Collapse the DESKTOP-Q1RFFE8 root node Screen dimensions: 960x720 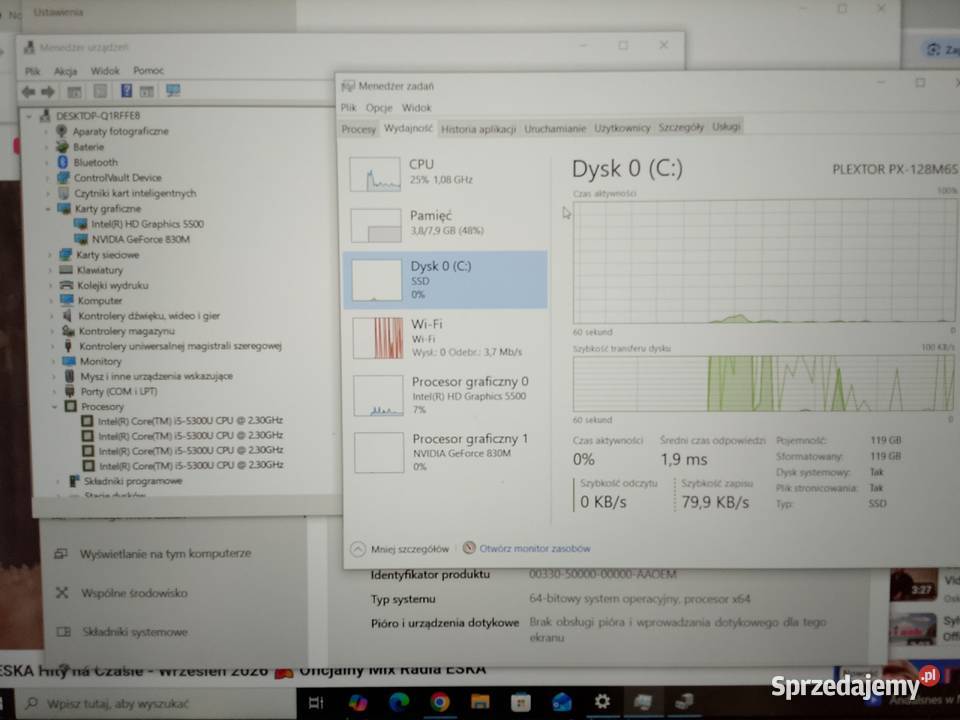pos(28,116)
